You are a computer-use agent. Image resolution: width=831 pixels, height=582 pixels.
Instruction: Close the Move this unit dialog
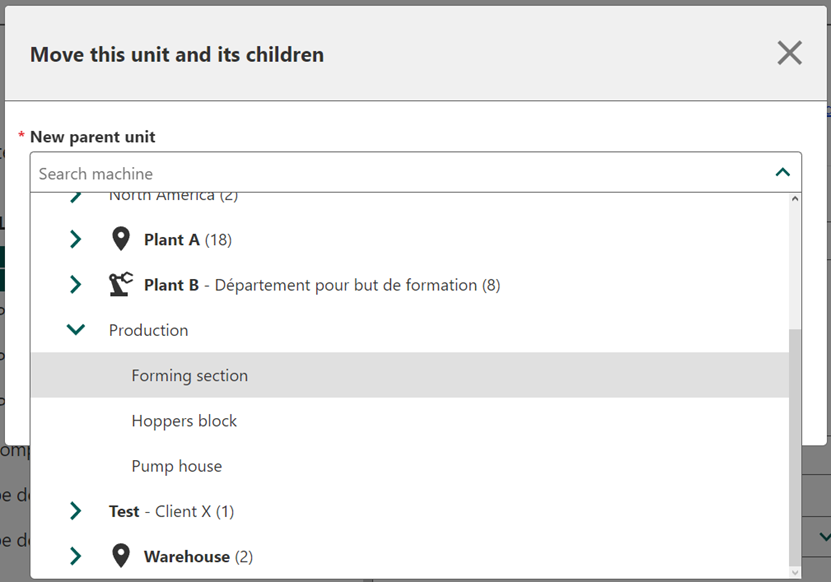pyautogui.click(x=789, y=53)
